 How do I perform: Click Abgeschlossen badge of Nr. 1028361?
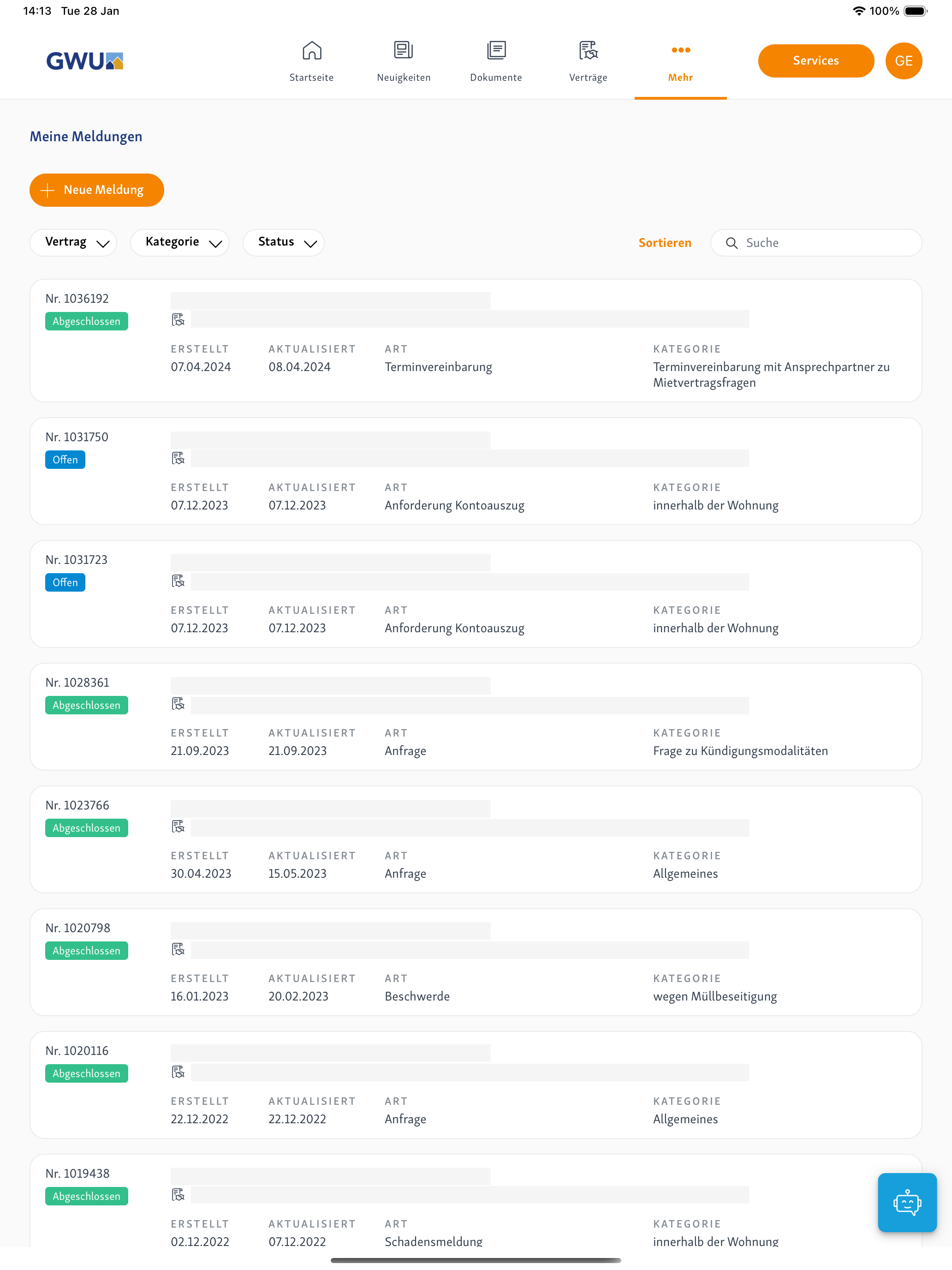click(x=87, y=706)
